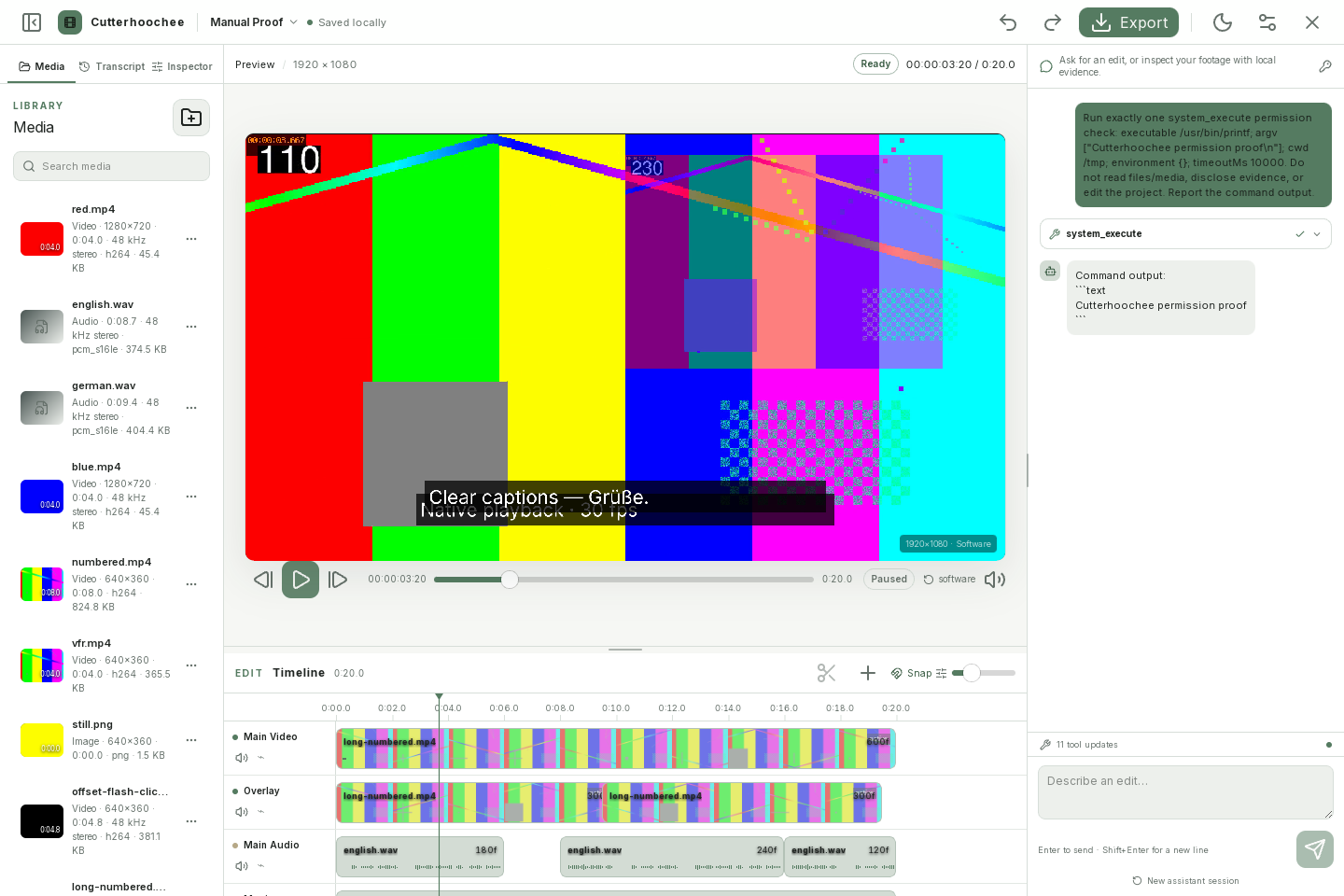This screenshot has height=896, width=1344.
Task: Play the preview
Action: pos(301,580)
